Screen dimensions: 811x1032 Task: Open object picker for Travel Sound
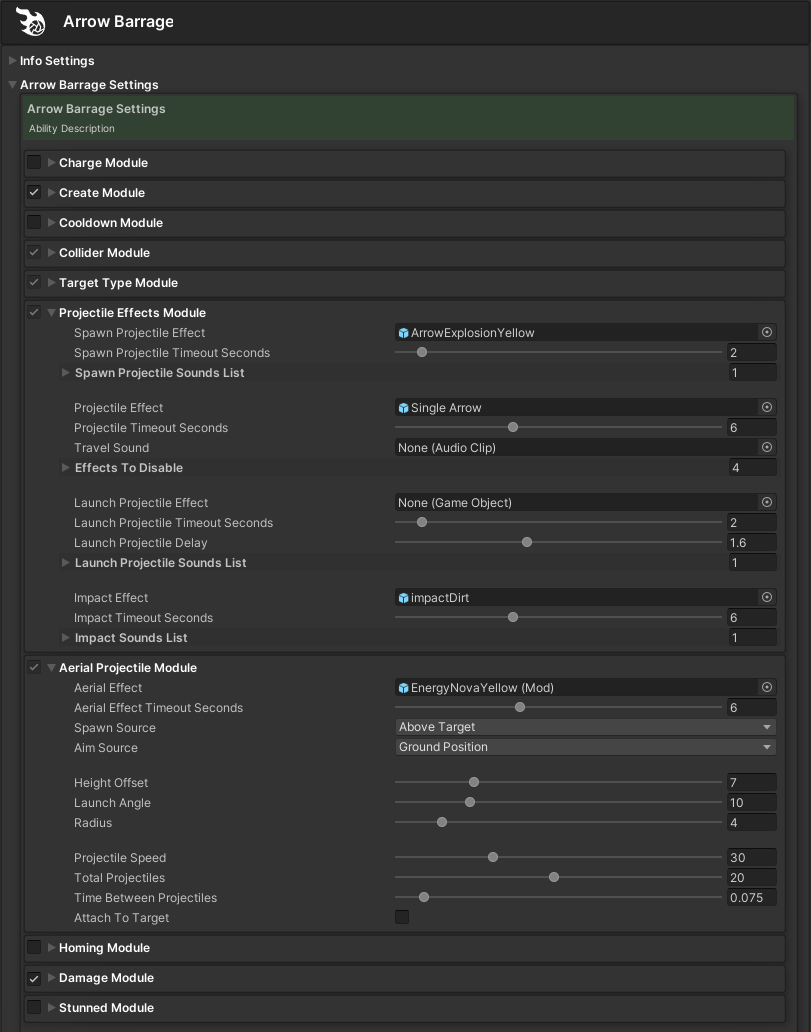coord(767,448)
